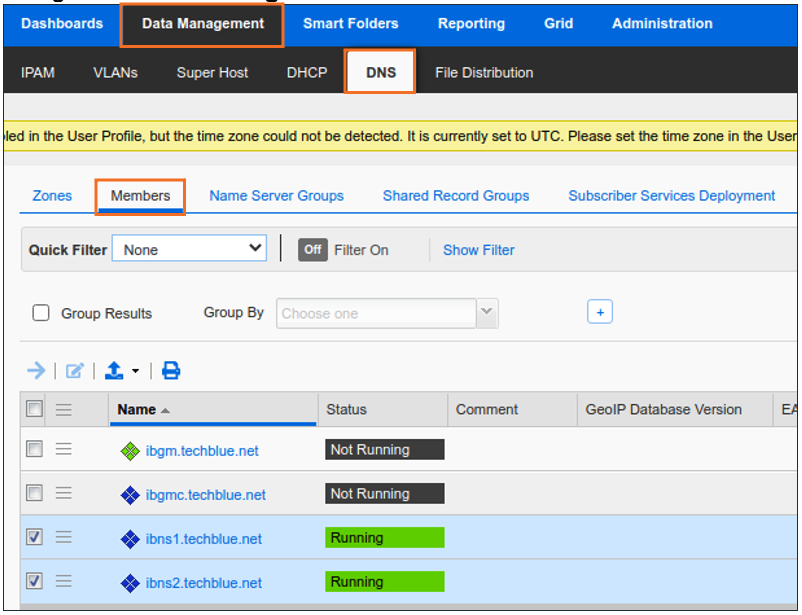
Task: Open the ibns1.techblue.net member link
Action: point(203,539)
